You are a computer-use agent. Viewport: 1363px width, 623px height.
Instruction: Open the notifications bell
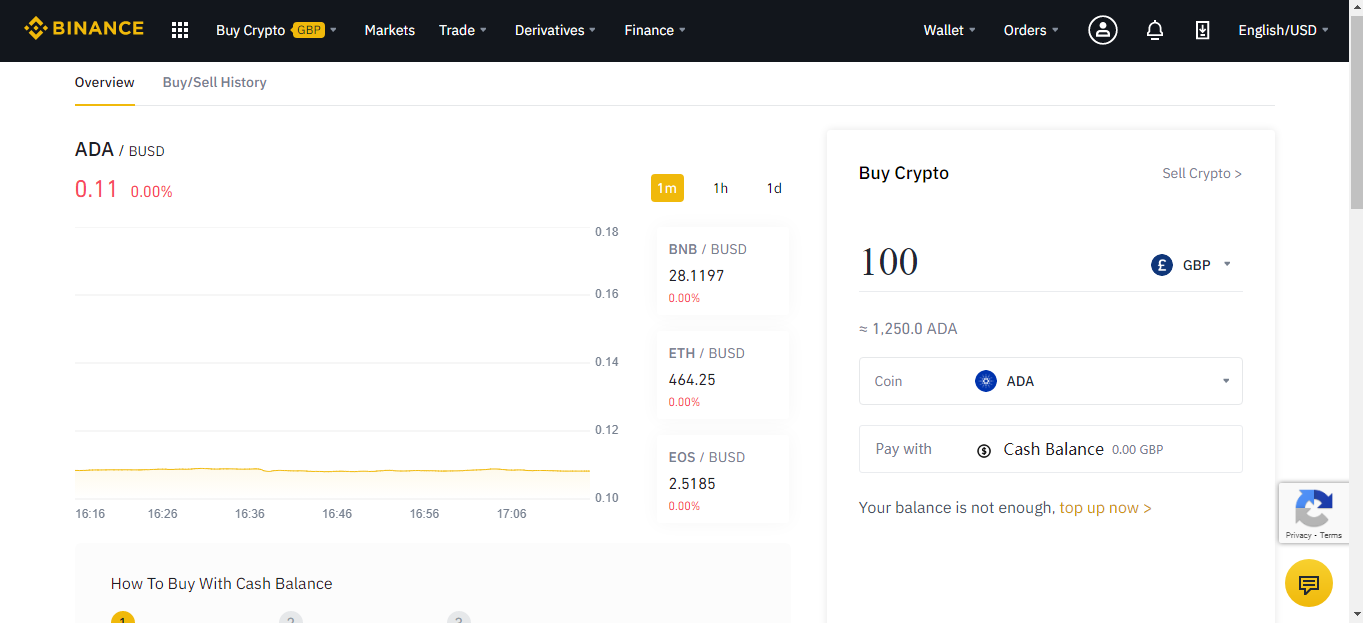[x=1155, y=30]
